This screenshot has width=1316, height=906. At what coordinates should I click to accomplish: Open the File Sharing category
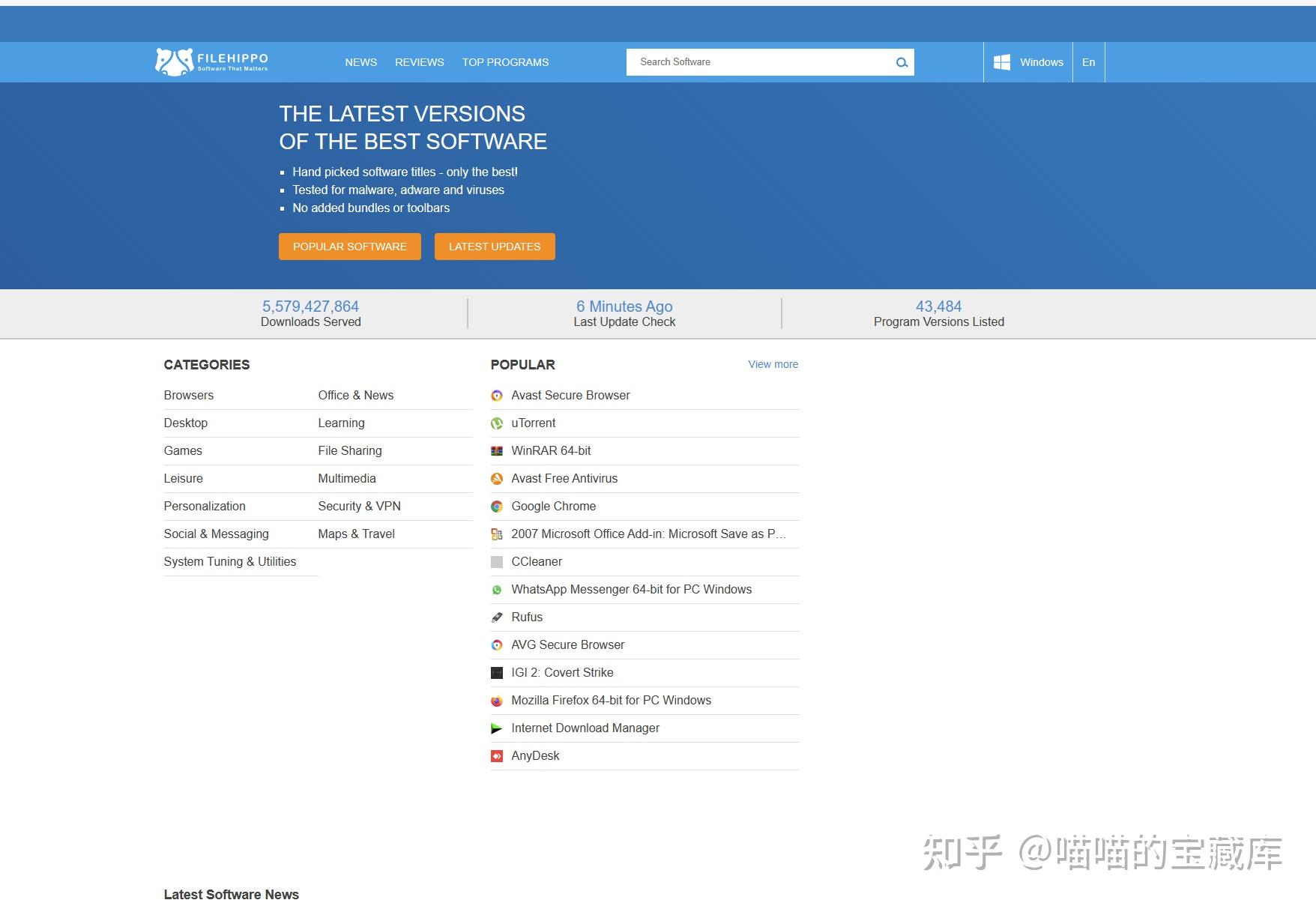click(x=350, y=450)
